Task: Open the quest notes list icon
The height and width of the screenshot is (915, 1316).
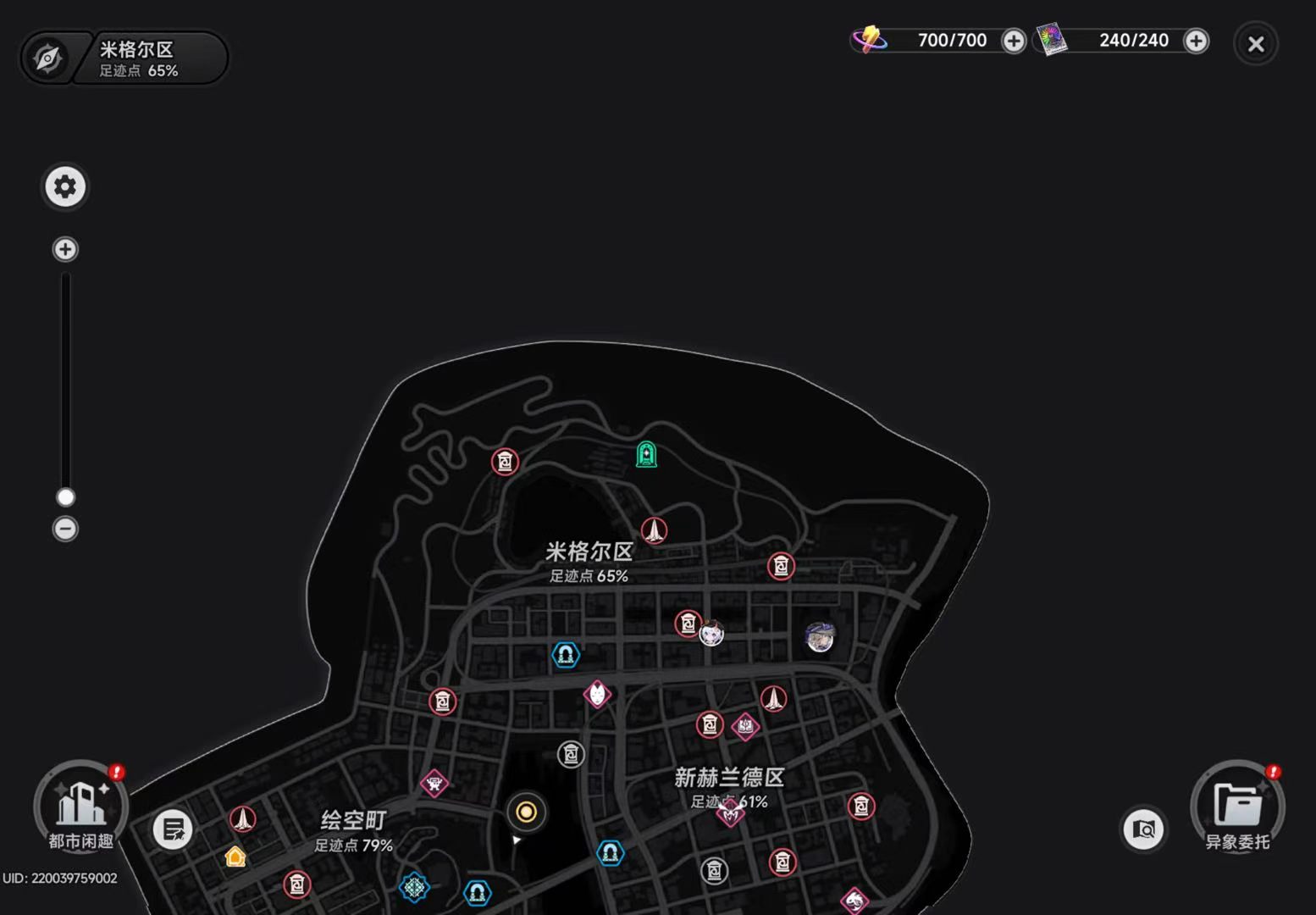Action: [x=173, y=829]
